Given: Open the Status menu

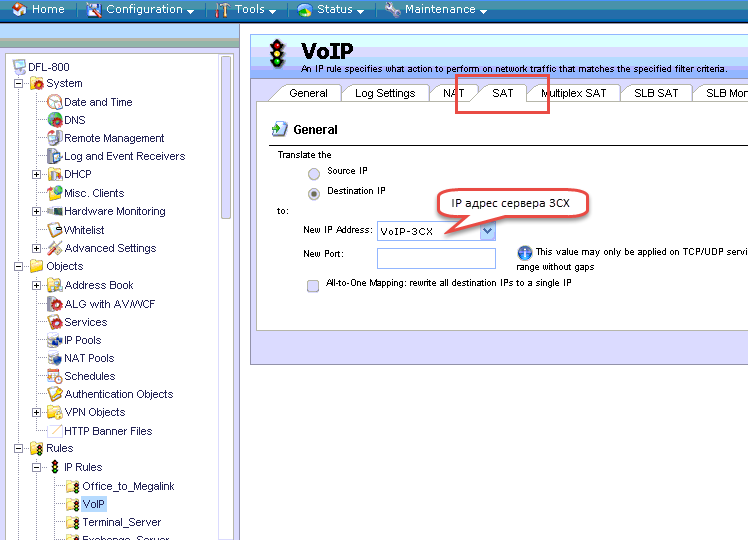Looking at the screenshot, I should (x=331, y=9).
